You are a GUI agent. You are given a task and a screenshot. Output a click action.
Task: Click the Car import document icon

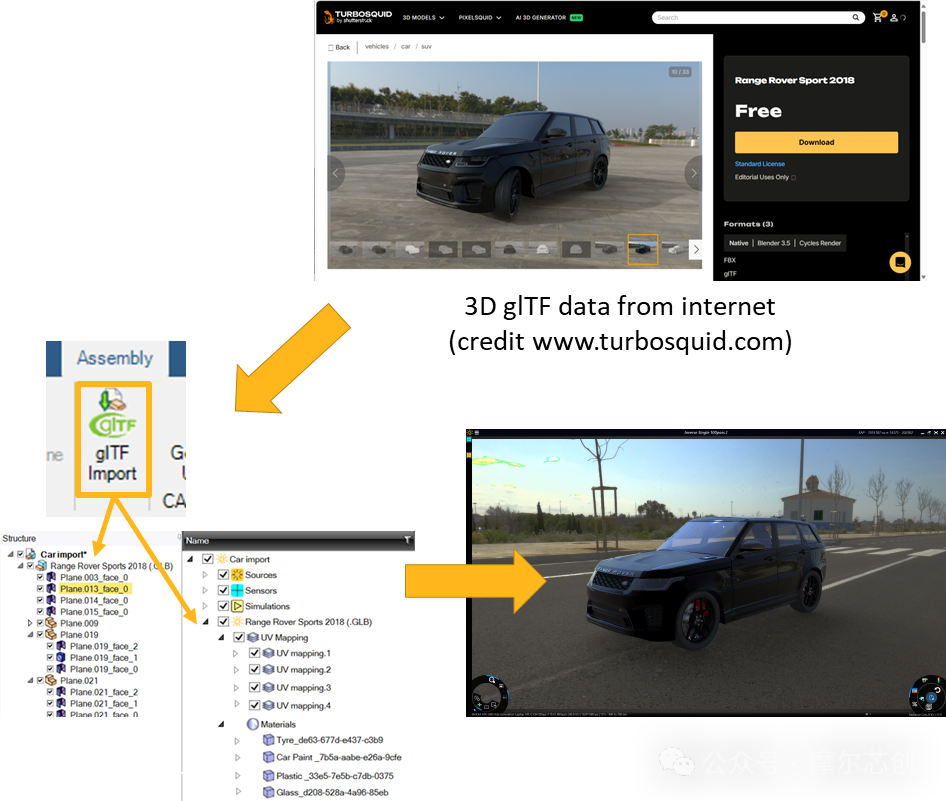pos(31,554)
